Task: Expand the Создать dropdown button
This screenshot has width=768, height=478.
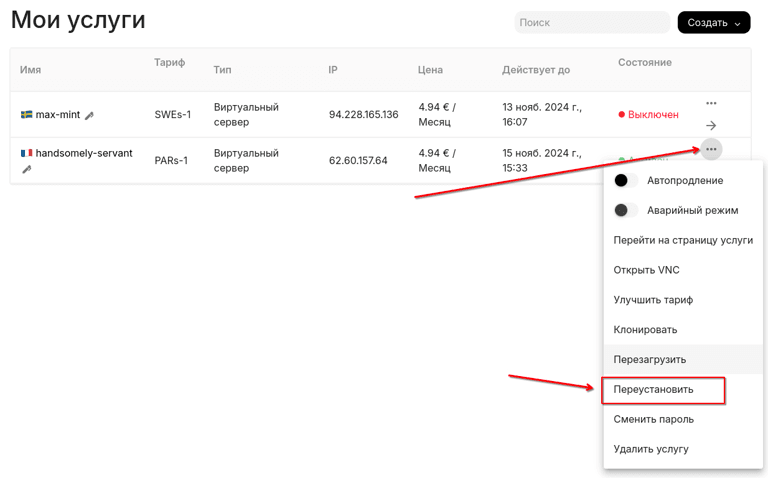Action: pos(713,23)
